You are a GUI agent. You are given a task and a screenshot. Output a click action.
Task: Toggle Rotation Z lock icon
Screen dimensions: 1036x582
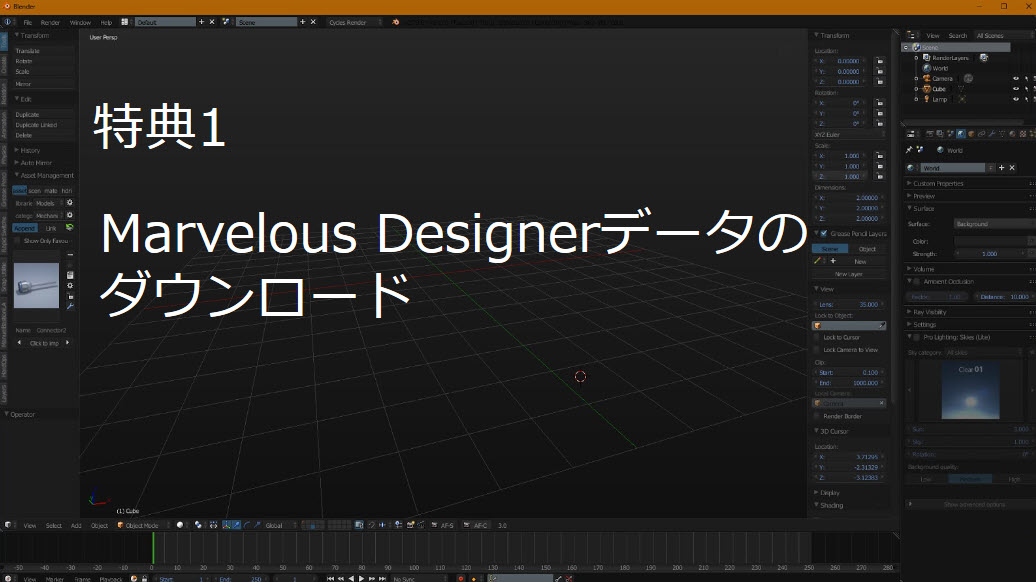click(x=879, y=124)
